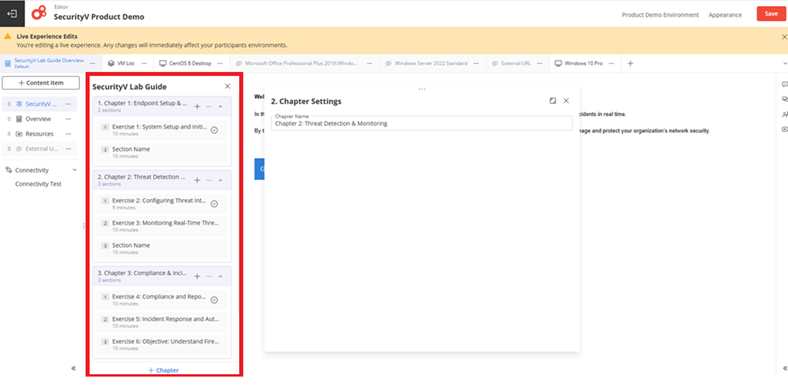The width and height of the screenshot is (788, 387).
Task: Expand the Chapter Settings panel to full size
Action: pyautogui.click(x=553, y=101)
